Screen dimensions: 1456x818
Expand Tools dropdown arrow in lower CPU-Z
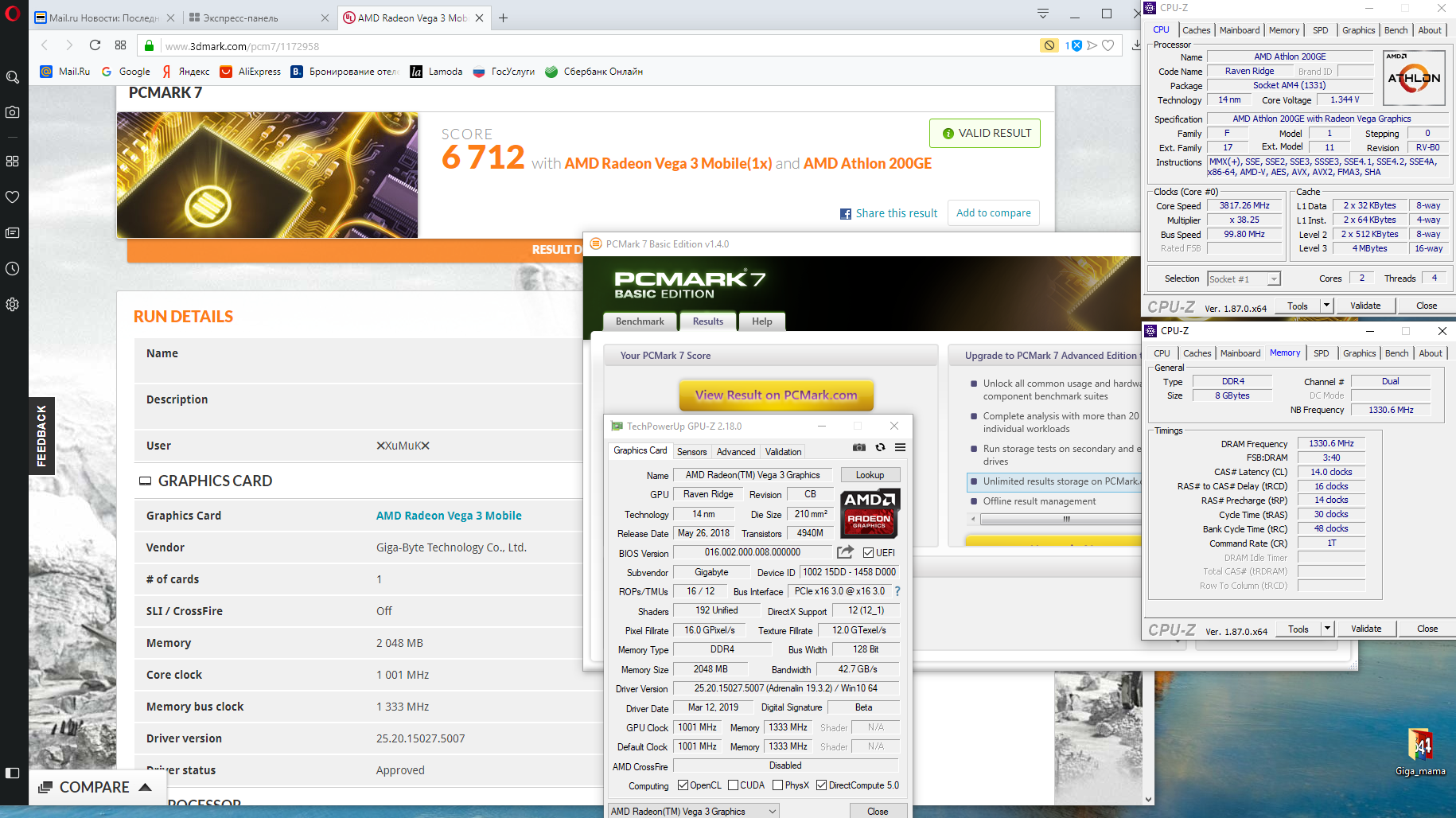point(1327,629)
